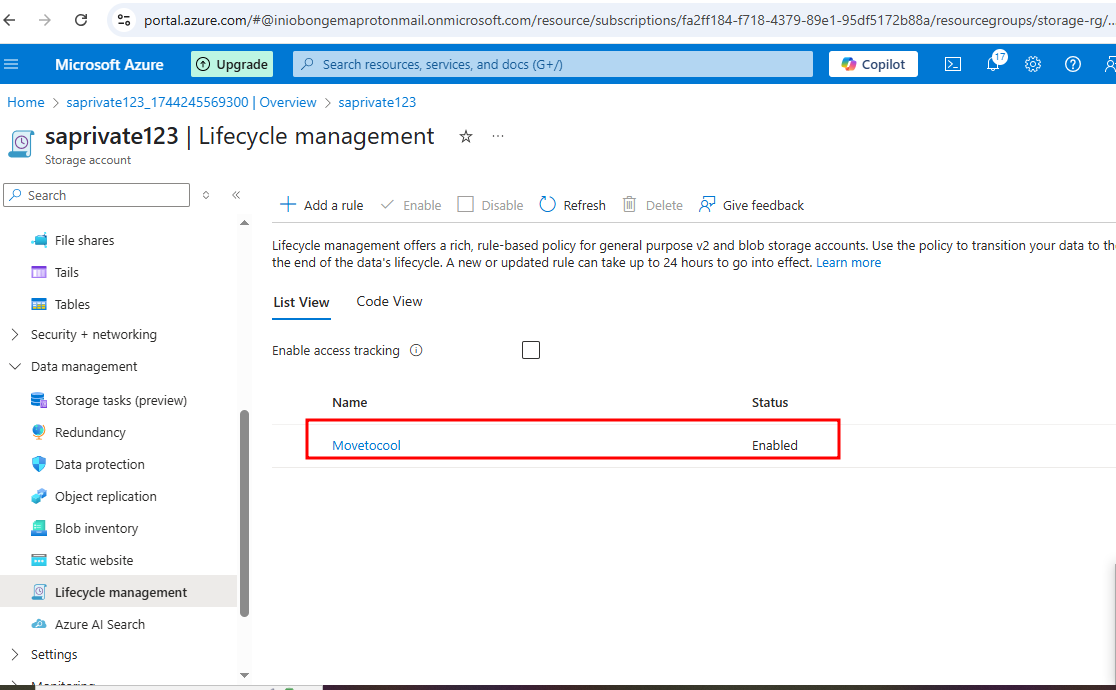Click the Status column header

click(770, 402)
